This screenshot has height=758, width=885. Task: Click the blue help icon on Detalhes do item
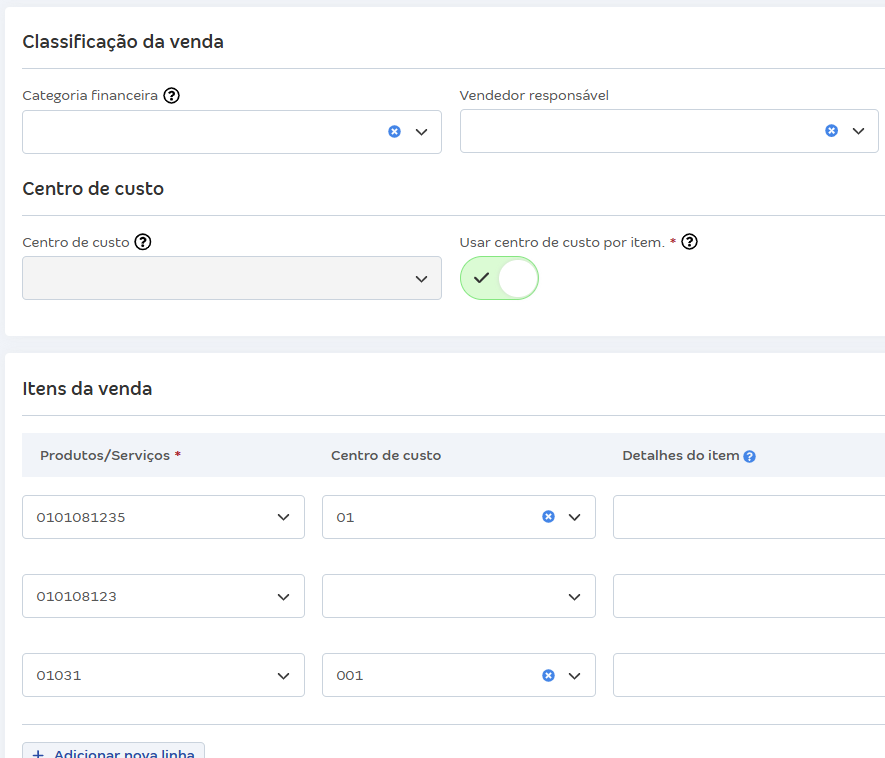click(x=747, y=454)
